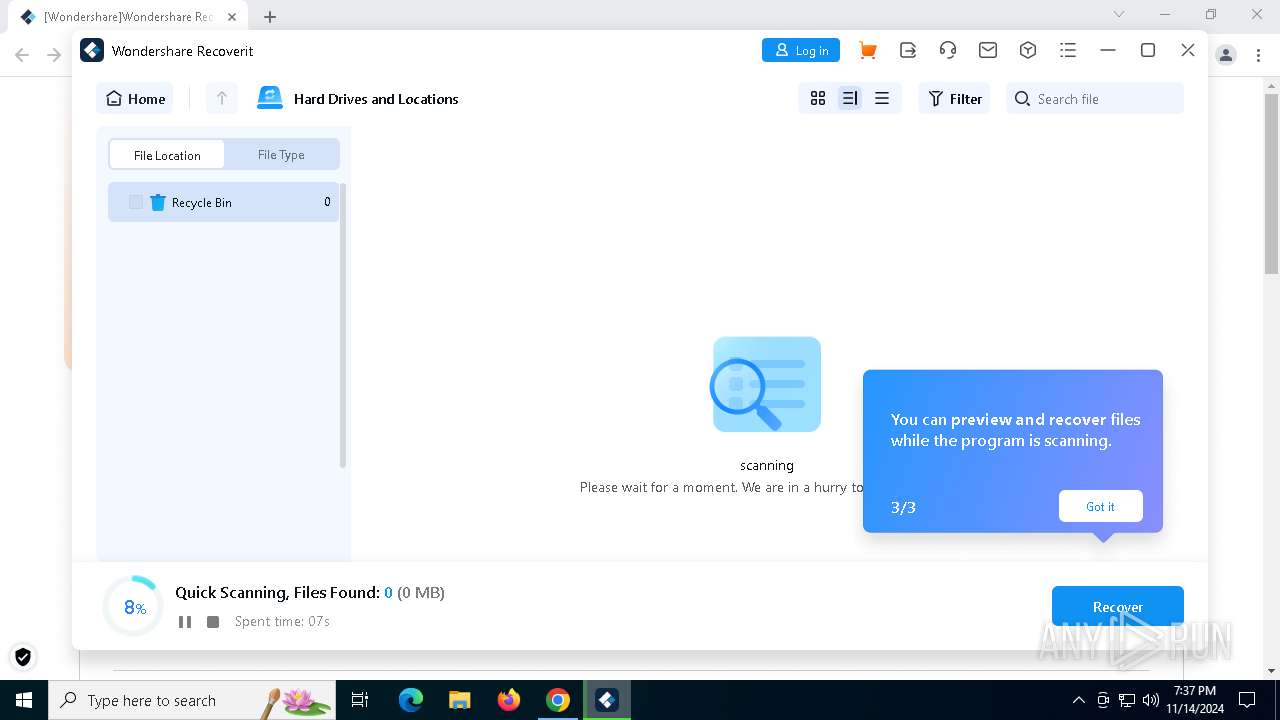The image size is (1280, 720).
Task: Open browser tab search dropdown chevron
Action: 1119,15
